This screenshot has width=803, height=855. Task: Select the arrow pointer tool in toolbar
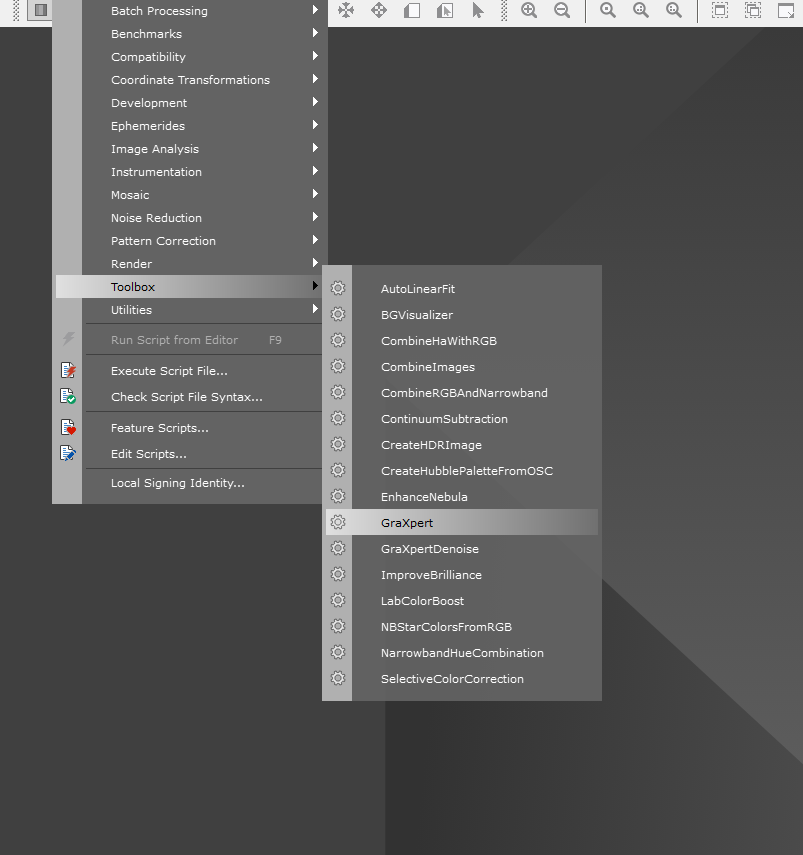pyautogui.click(x=478, y=10)
